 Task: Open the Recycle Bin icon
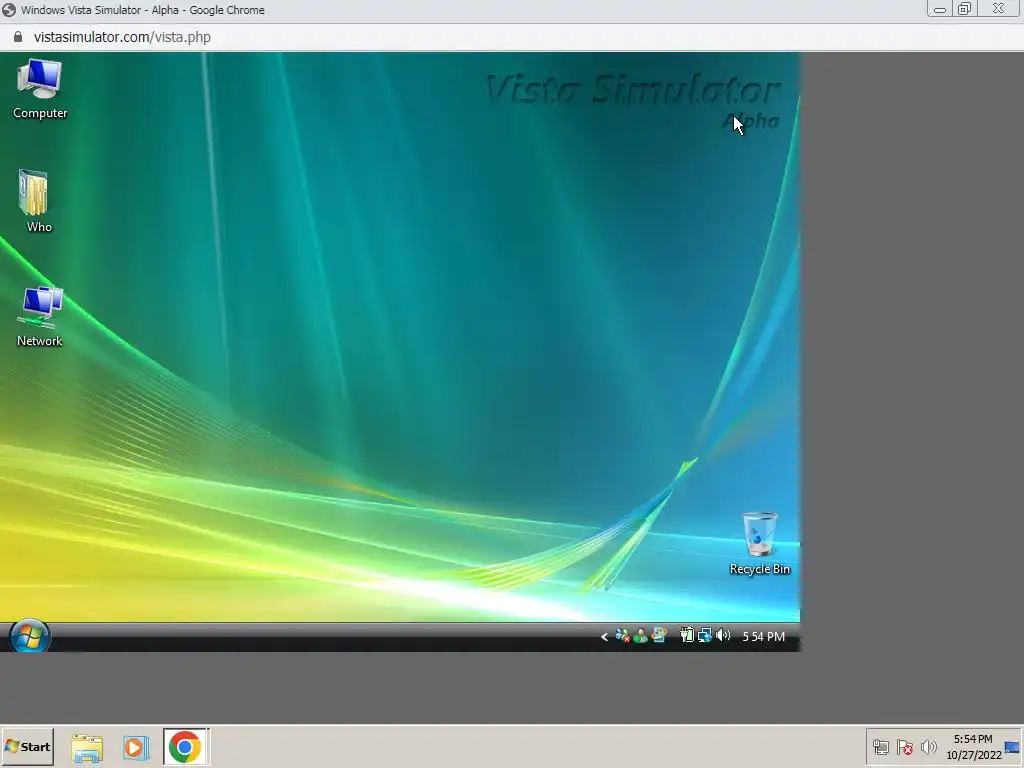pyautogui.click(x=760, y=543)
